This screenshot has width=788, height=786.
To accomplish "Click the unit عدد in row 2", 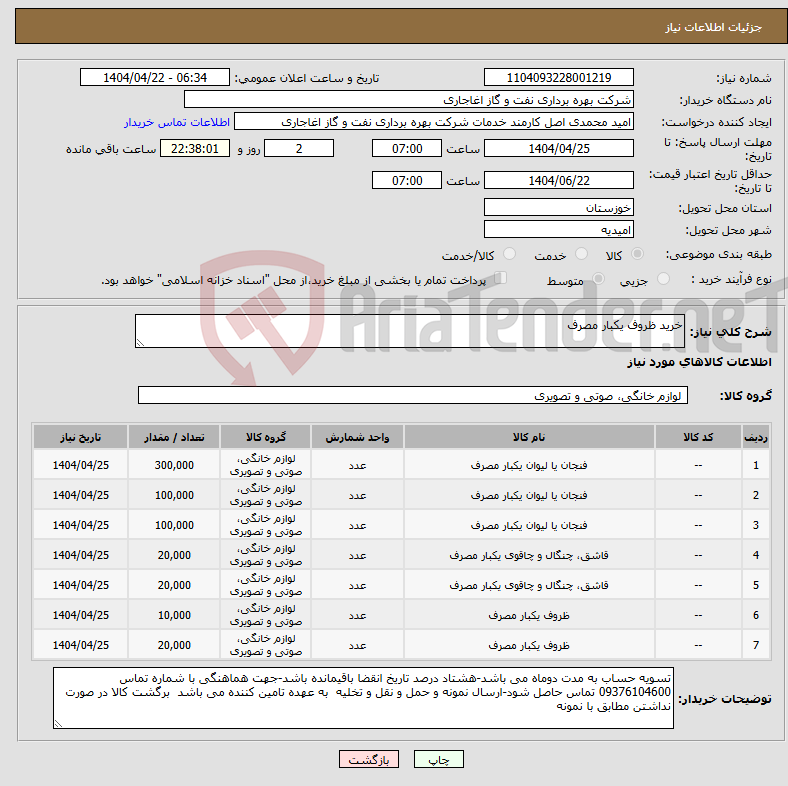I will [x=357, y=496].
